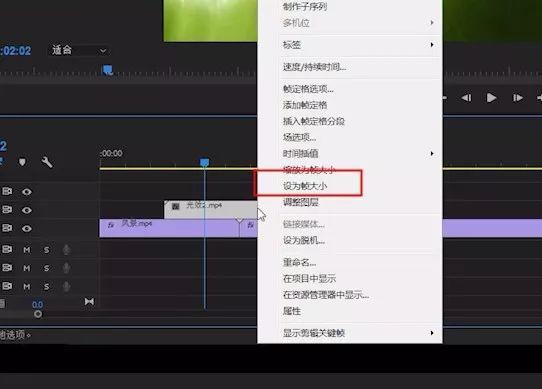
Task: Click the microphone icon on the middle audio track
Action: tap(66, 268)
